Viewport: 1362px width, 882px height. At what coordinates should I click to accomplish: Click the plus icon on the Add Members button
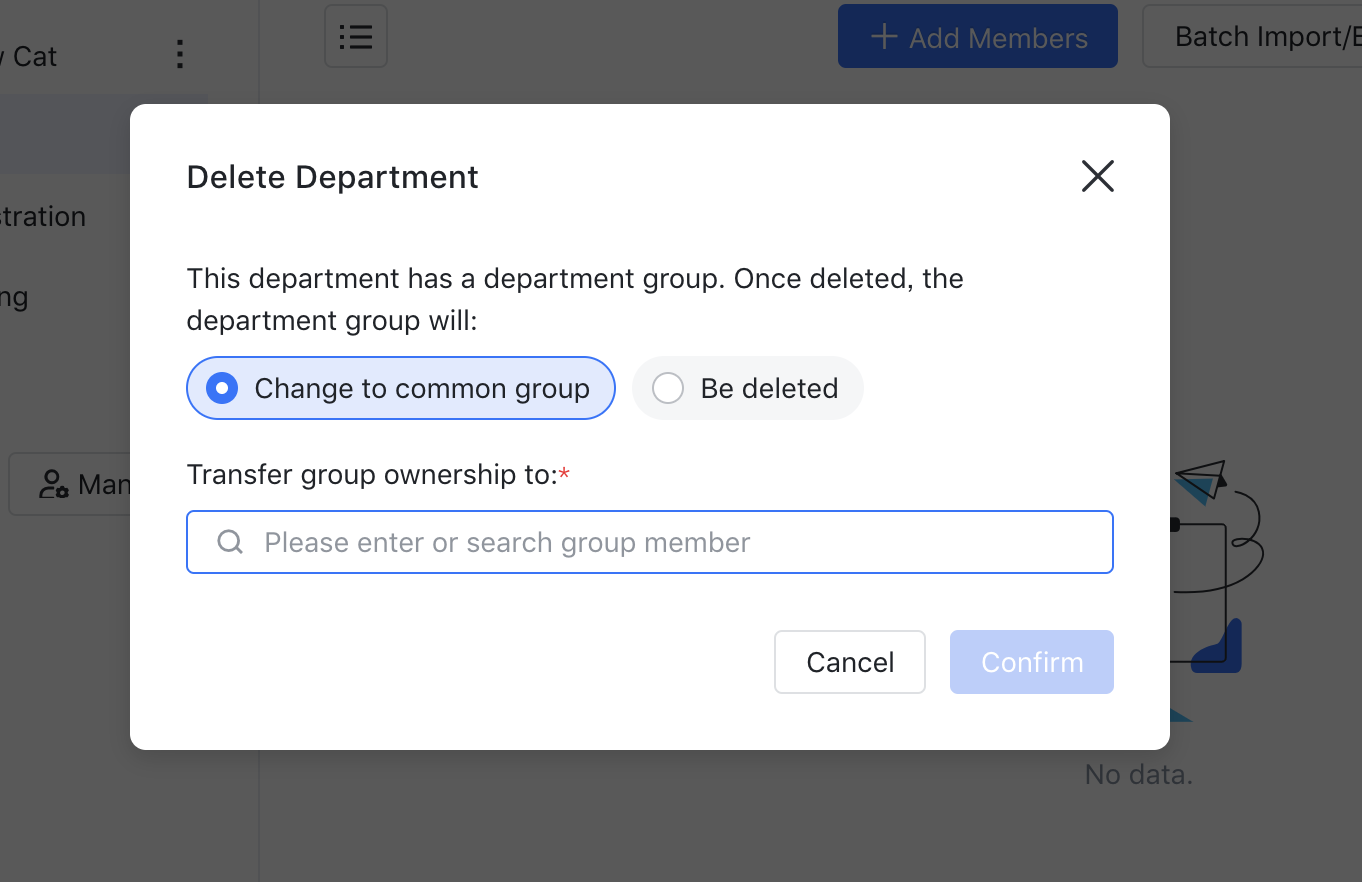(x=882, y=37)
